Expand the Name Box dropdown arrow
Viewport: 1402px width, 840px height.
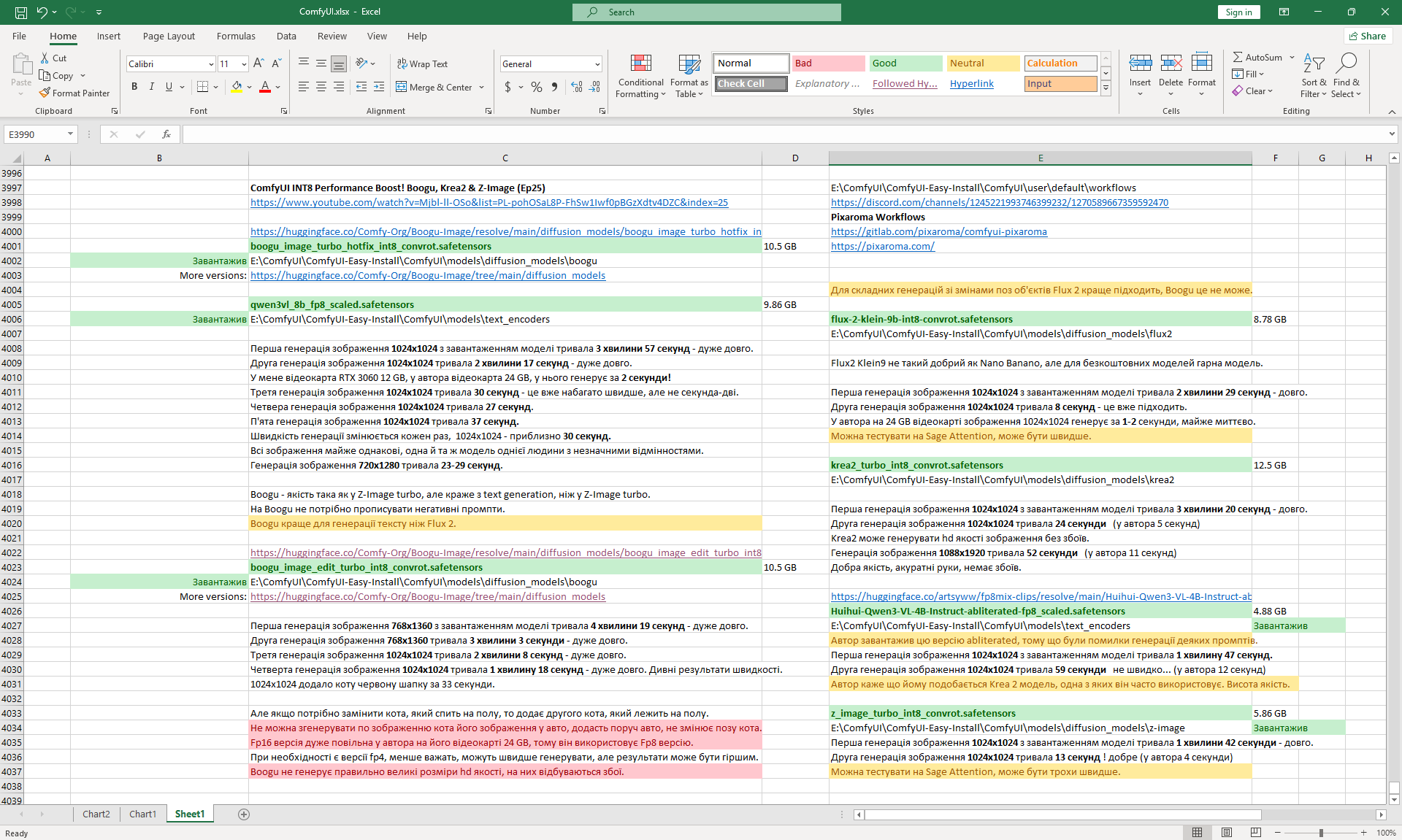[70, 134]
